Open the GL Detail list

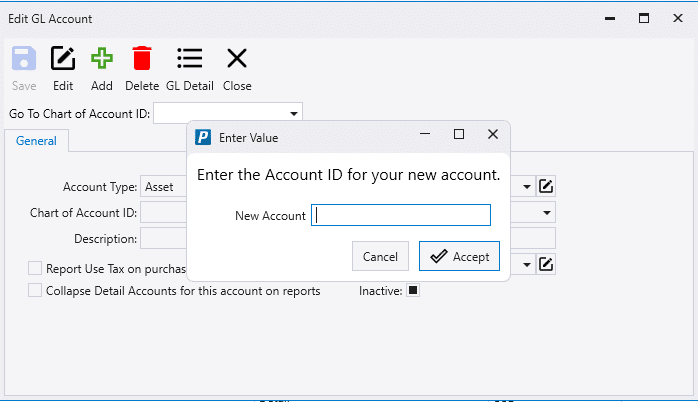pyautogui.click(x=190, y=58)
